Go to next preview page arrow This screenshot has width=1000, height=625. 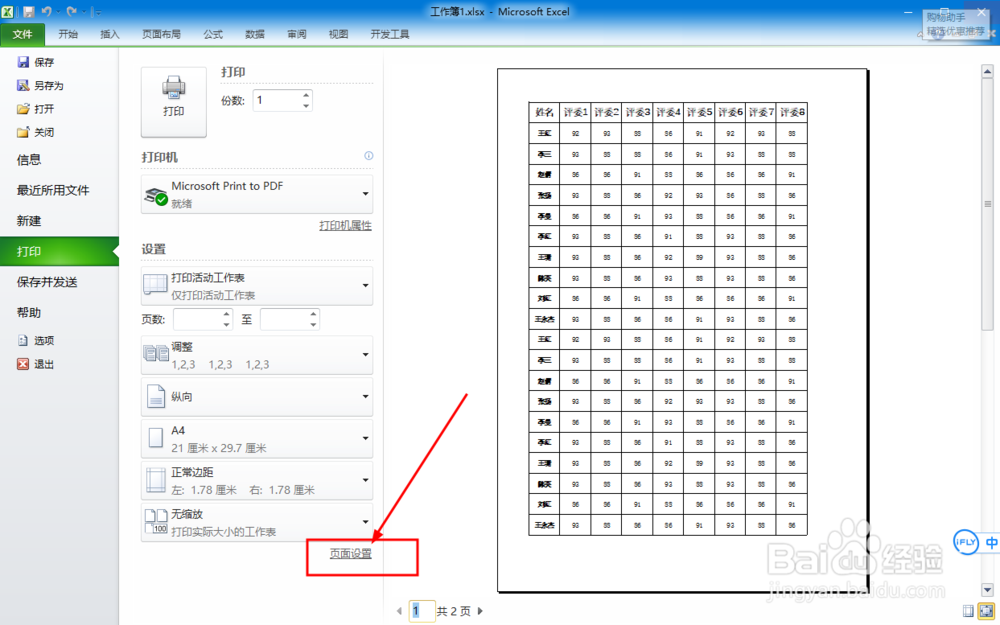(480, 611)
